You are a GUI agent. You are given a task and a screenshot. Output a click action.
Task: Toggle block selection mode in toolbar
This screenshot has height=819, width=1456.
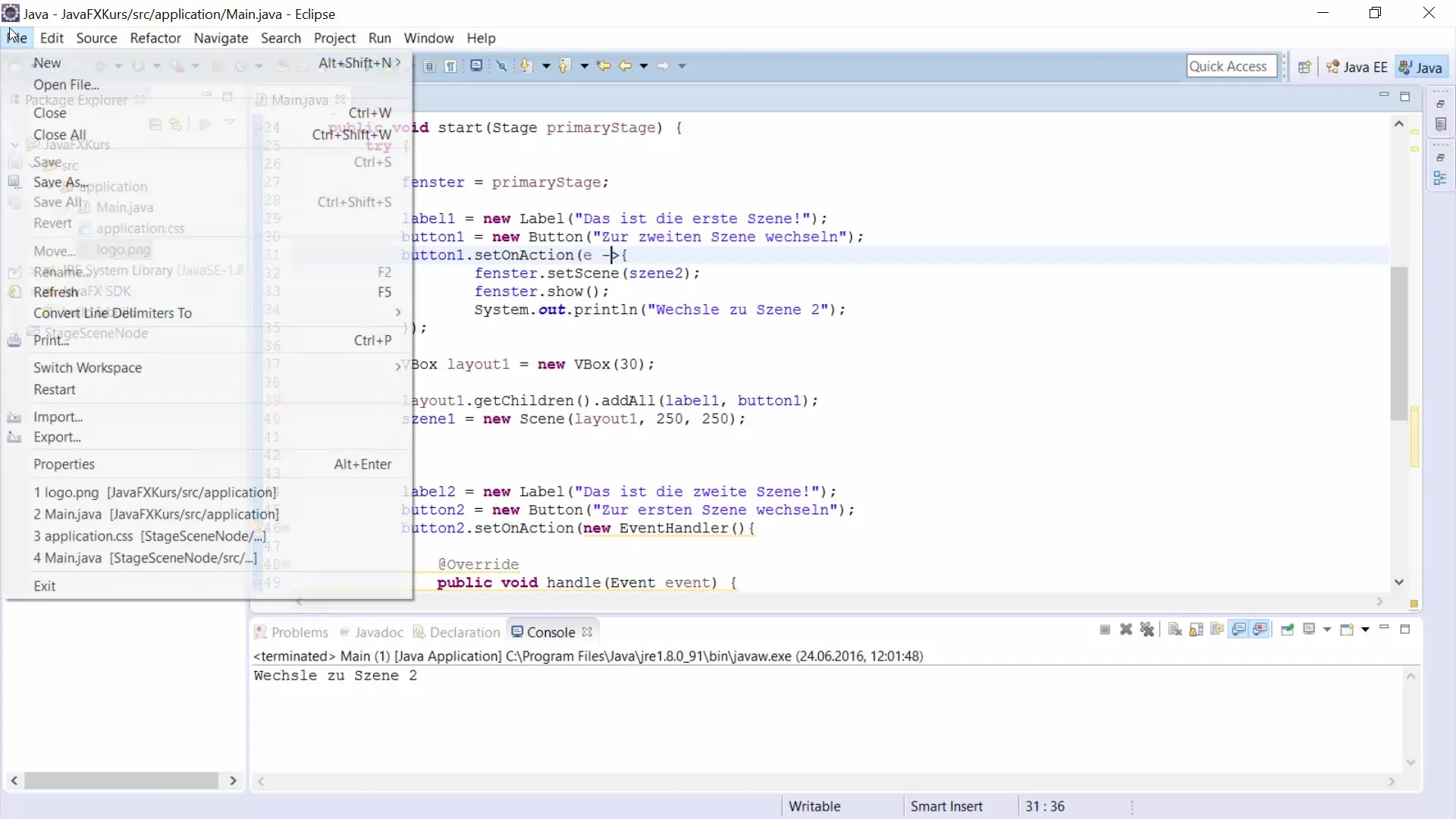(x=429, y=66)
